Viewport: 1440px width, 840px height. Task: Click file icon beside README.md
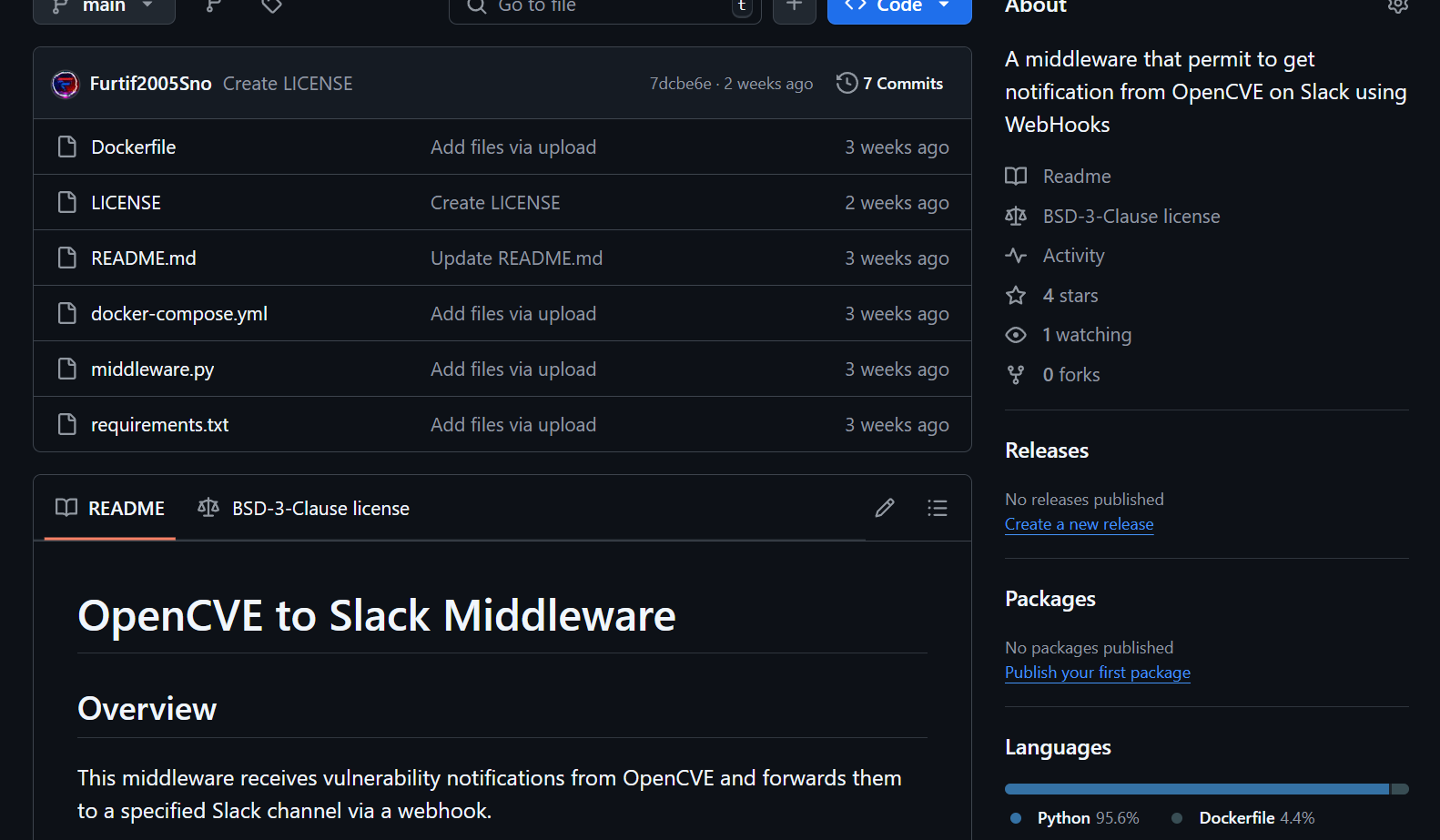tap(66, 258)
